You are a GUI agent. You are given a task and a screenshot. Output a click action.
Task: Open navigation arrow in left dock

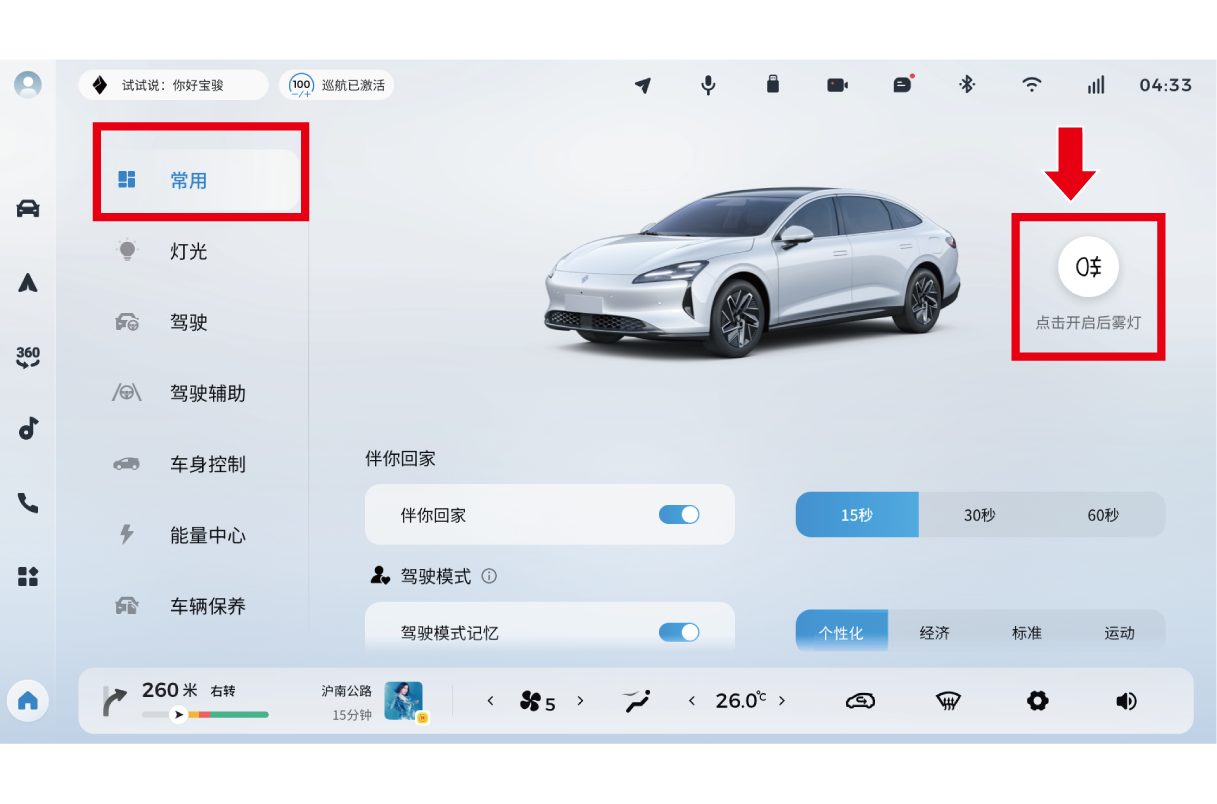(x=28, y=283)
